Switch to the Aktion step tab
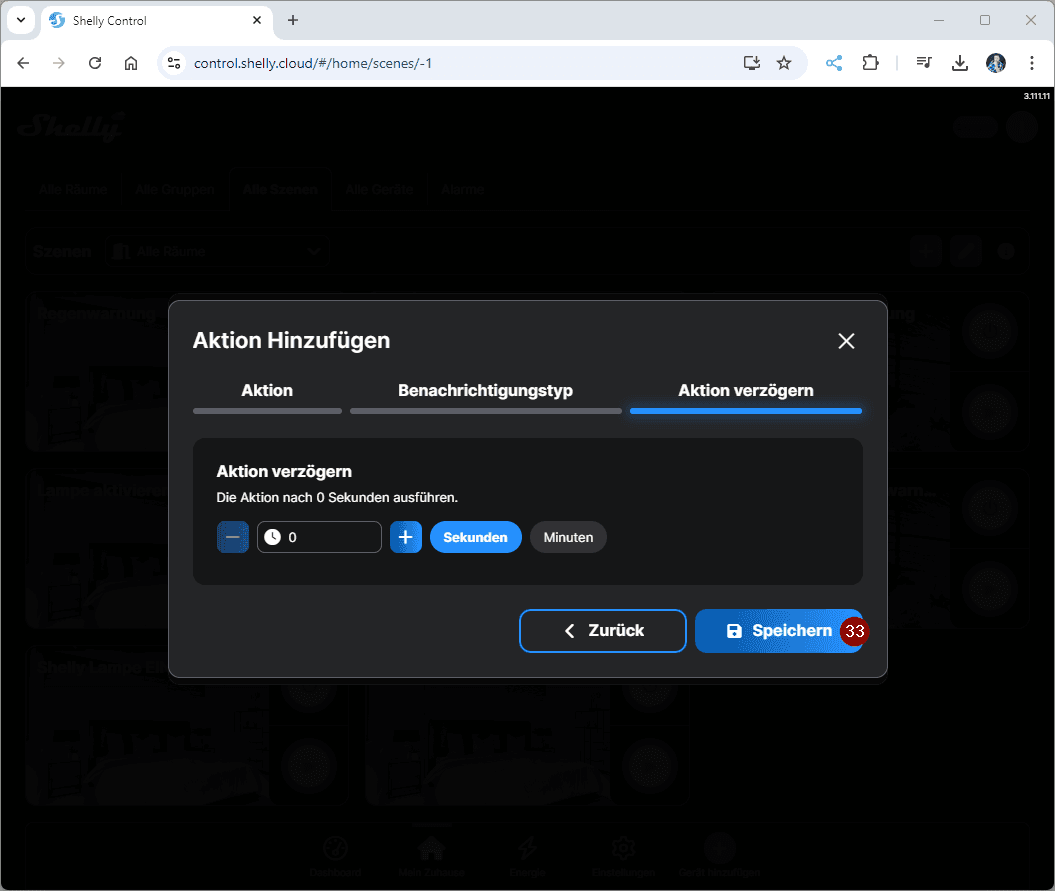The width and height of the screenshot is (1055, 891). [x=267, y=391]
